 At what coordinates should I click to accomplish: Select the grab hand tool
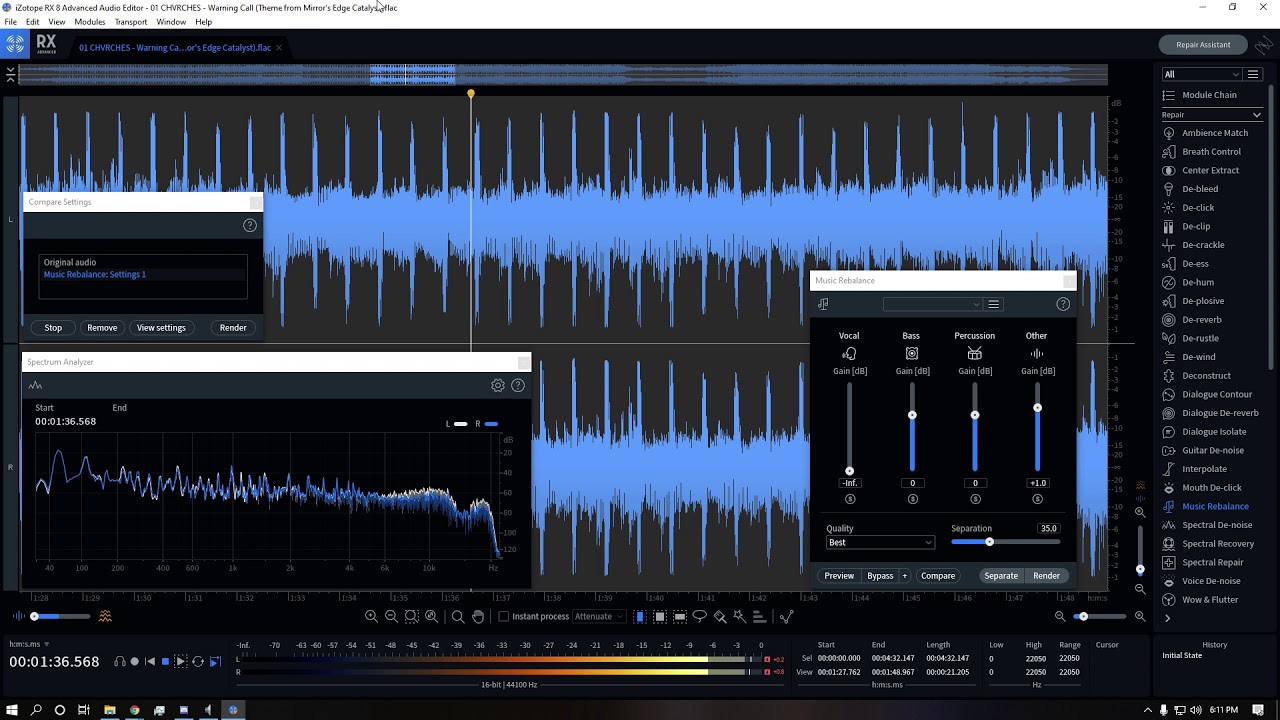tap(478, 617)
